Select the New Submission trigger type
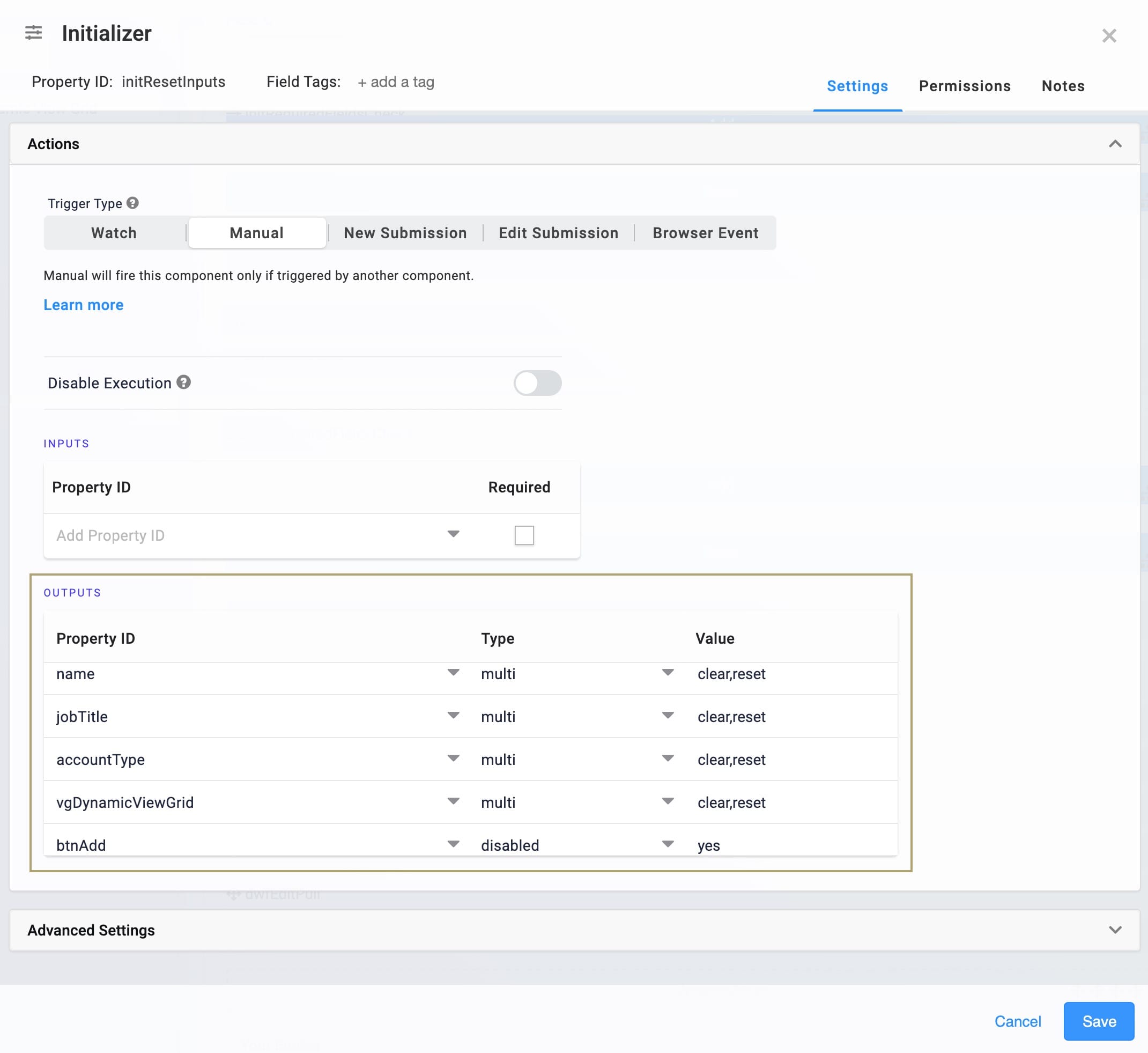Screen dimensions: 1148x1053 click(405, 232)
